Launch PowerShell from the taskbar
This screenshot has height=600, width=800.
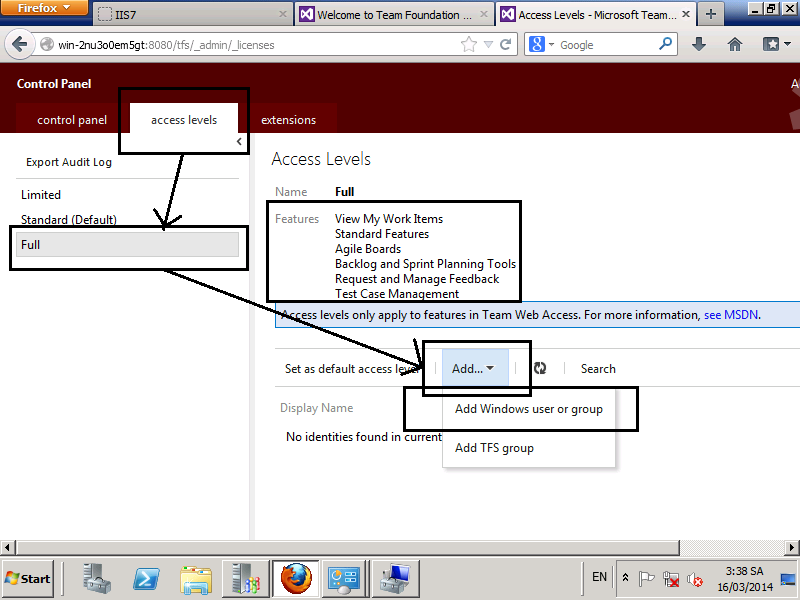(146, 579)
